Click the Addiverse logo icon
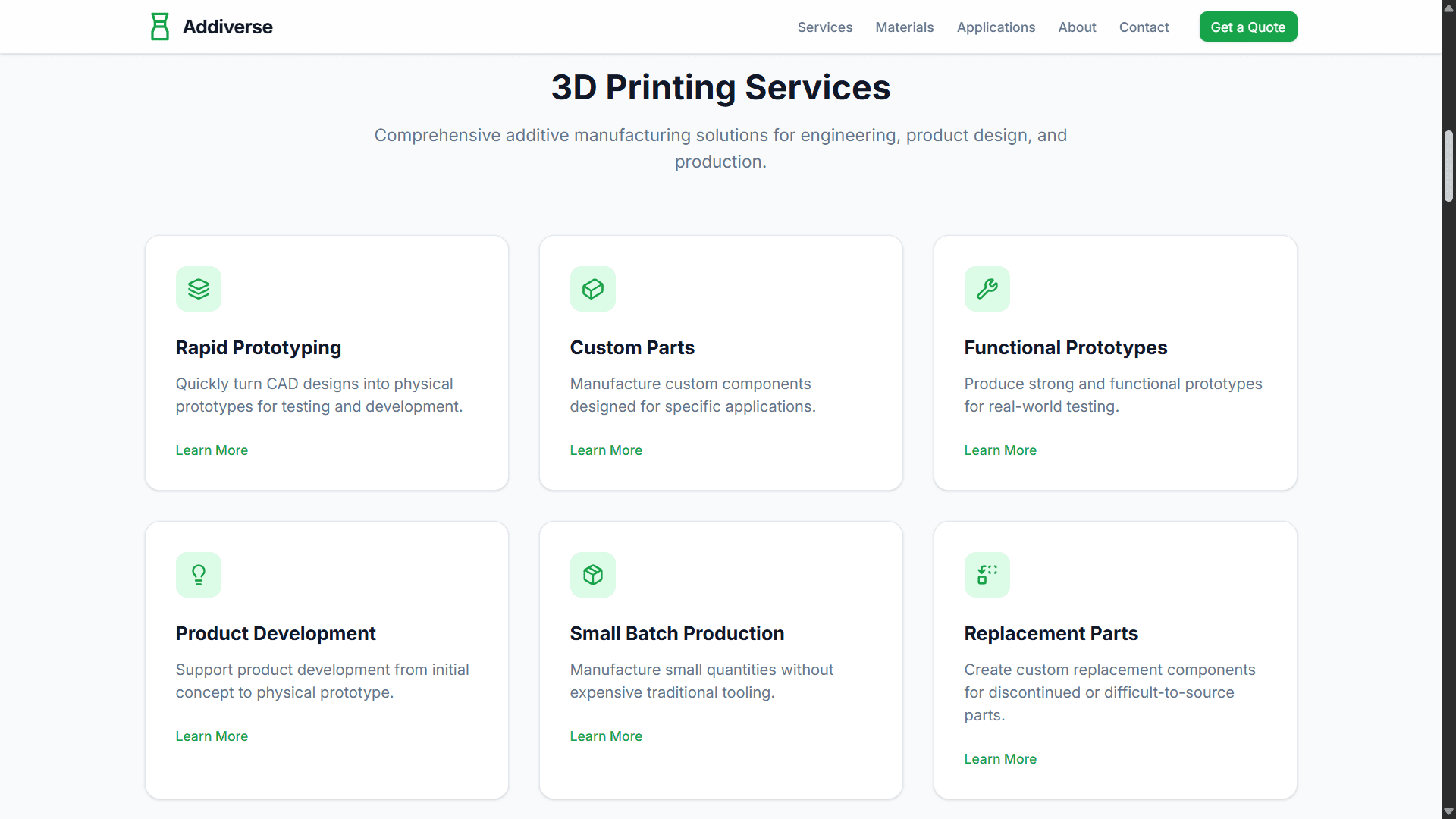Image resolution: width=1456 pixels, height=819 pixels. [x=159, y=27]
